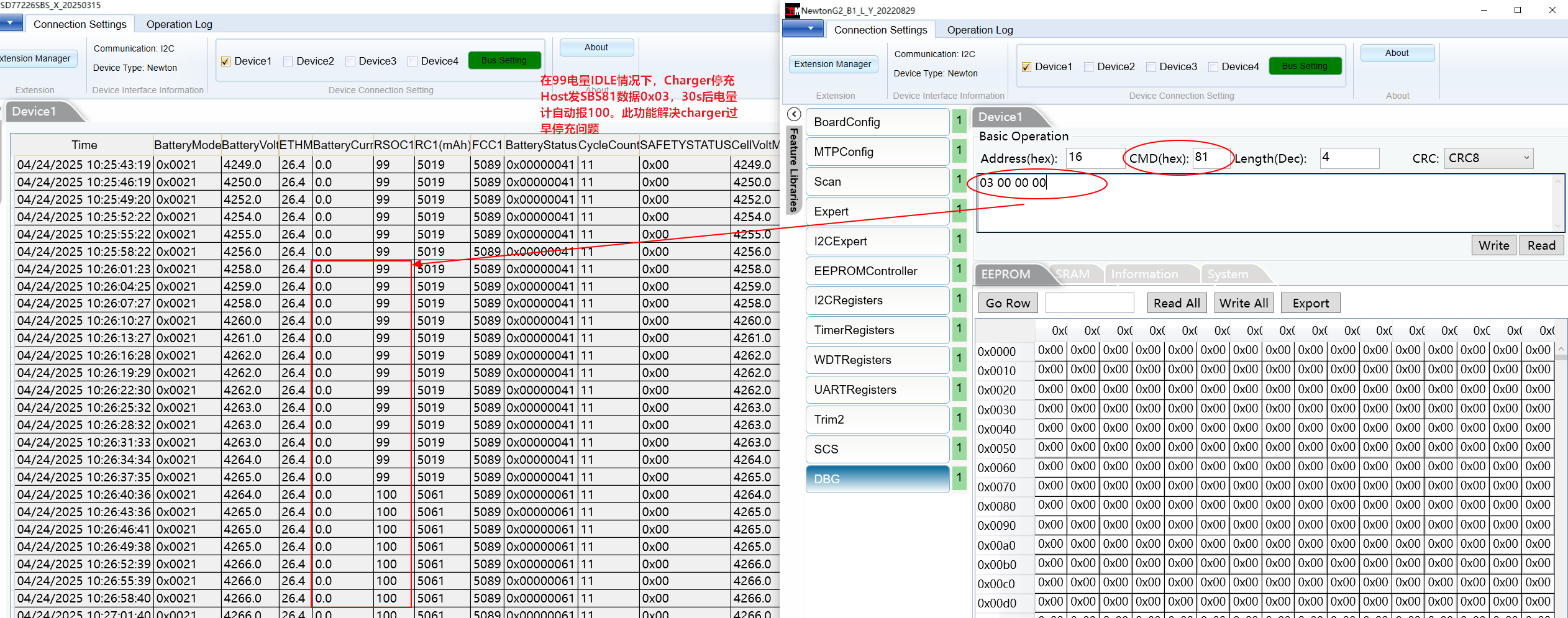Click the Read button

[1541, 245]
